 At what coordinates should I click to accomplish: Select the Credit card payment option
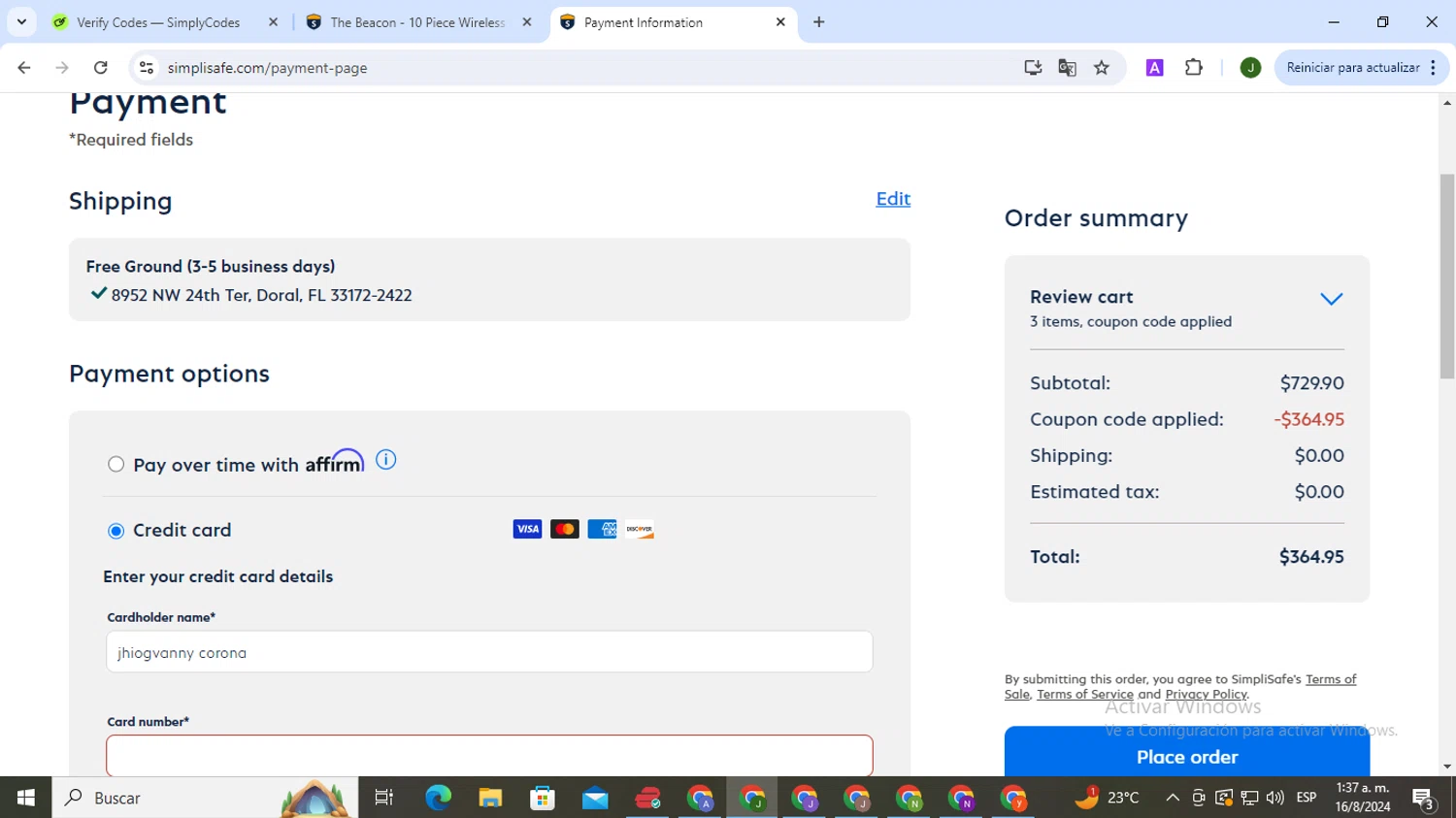point(116,531)
